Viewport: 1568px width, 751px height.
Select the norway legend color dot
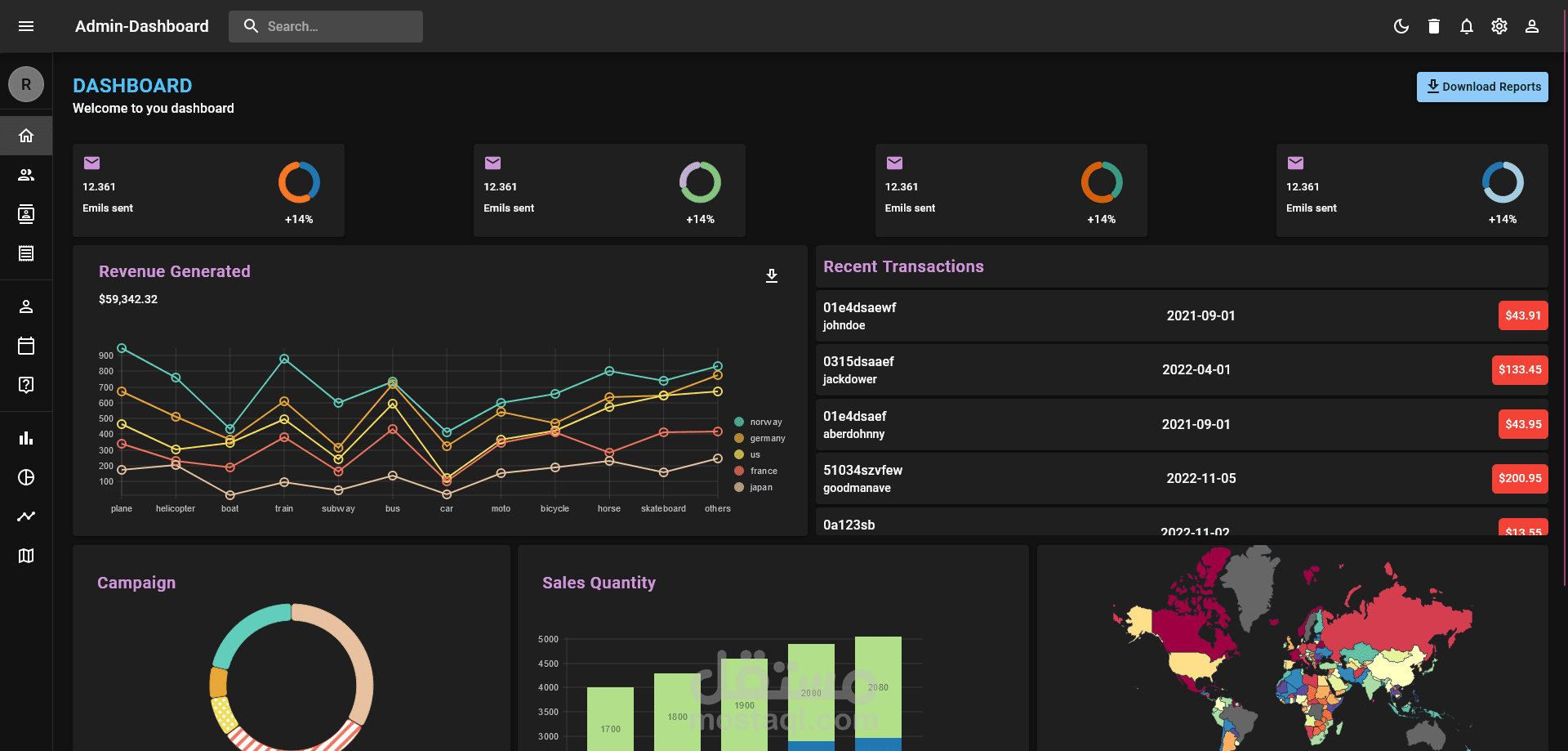(x=739, y=422)
